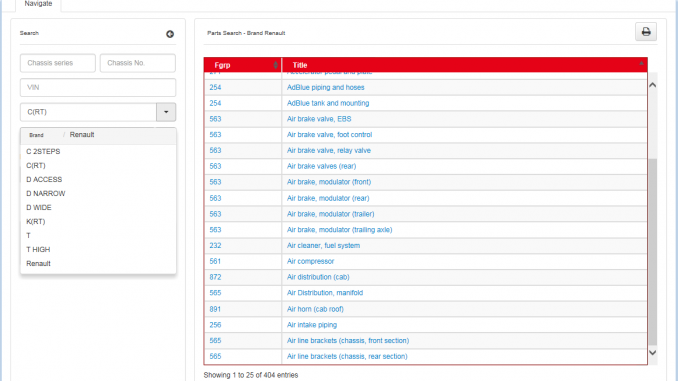Click the parts table scrollbar thumb
The width and height of the screenshot is (678, 381).
(652, 252)
